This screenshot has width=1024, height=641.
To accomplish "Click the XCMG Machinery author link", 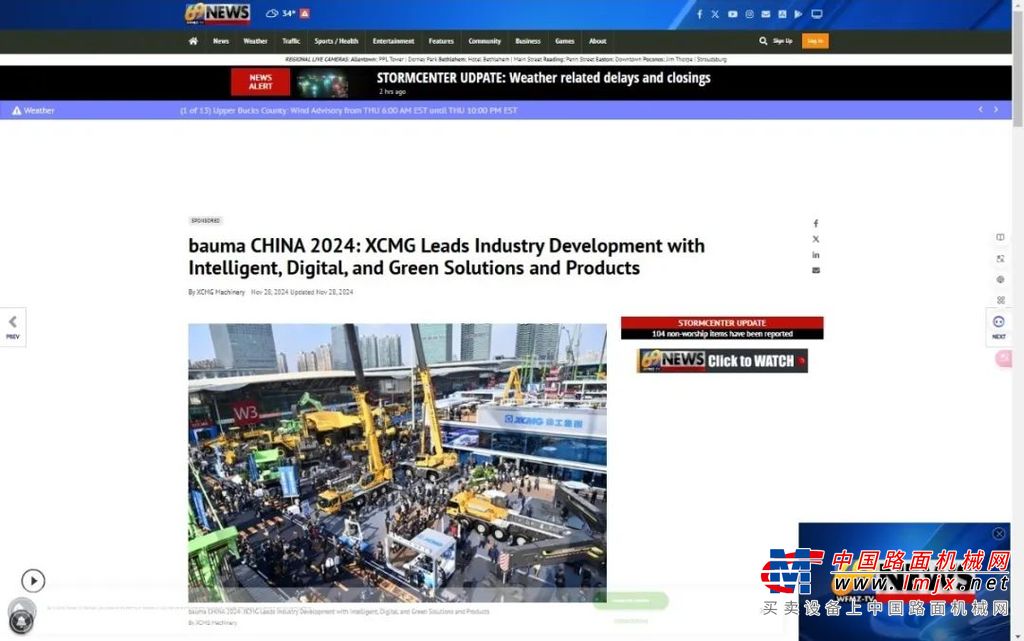I will tap(221, 292).
